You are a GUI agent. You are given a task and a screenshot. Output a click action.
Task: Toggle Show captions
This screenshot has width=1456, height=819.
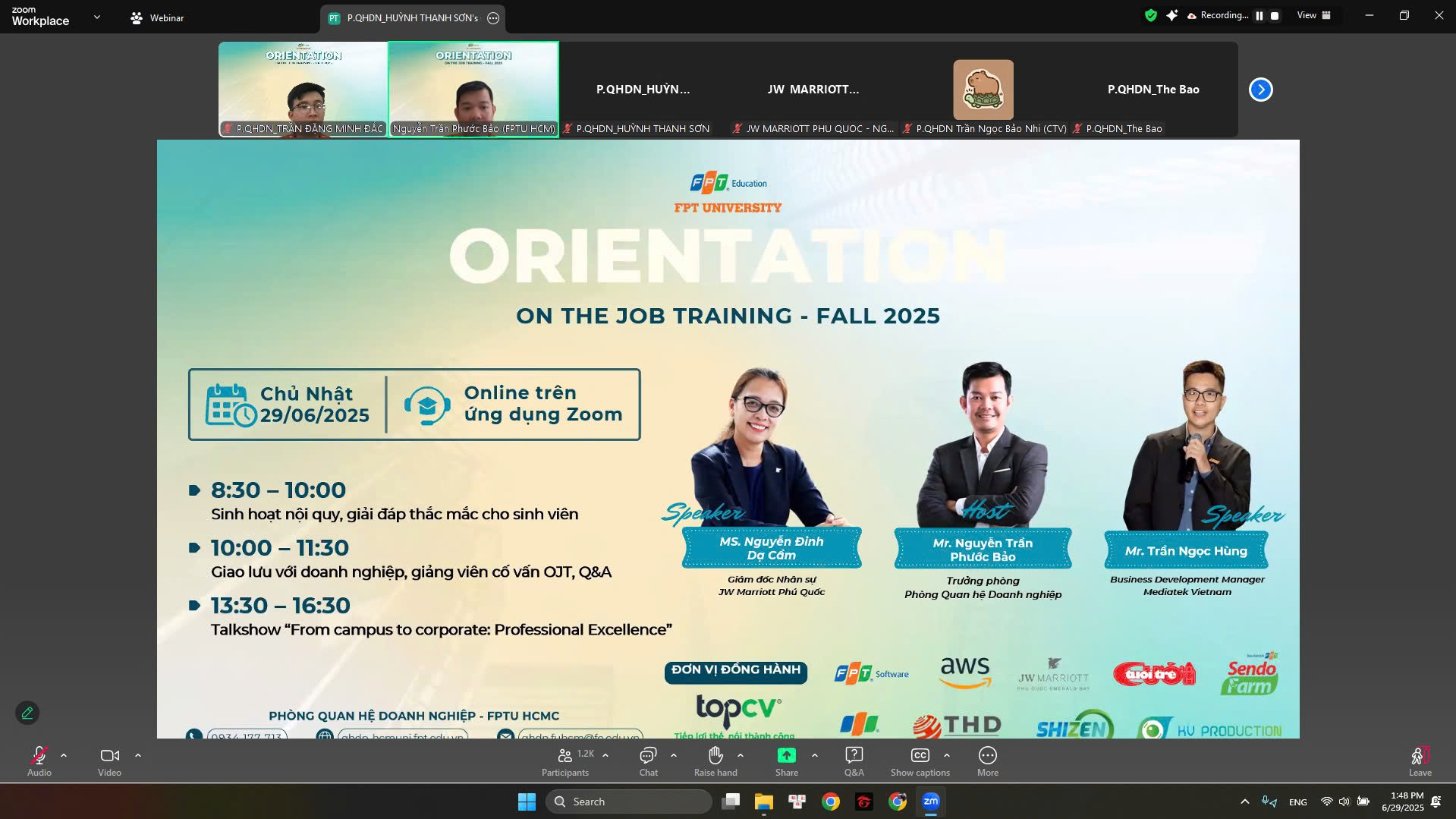920,761
